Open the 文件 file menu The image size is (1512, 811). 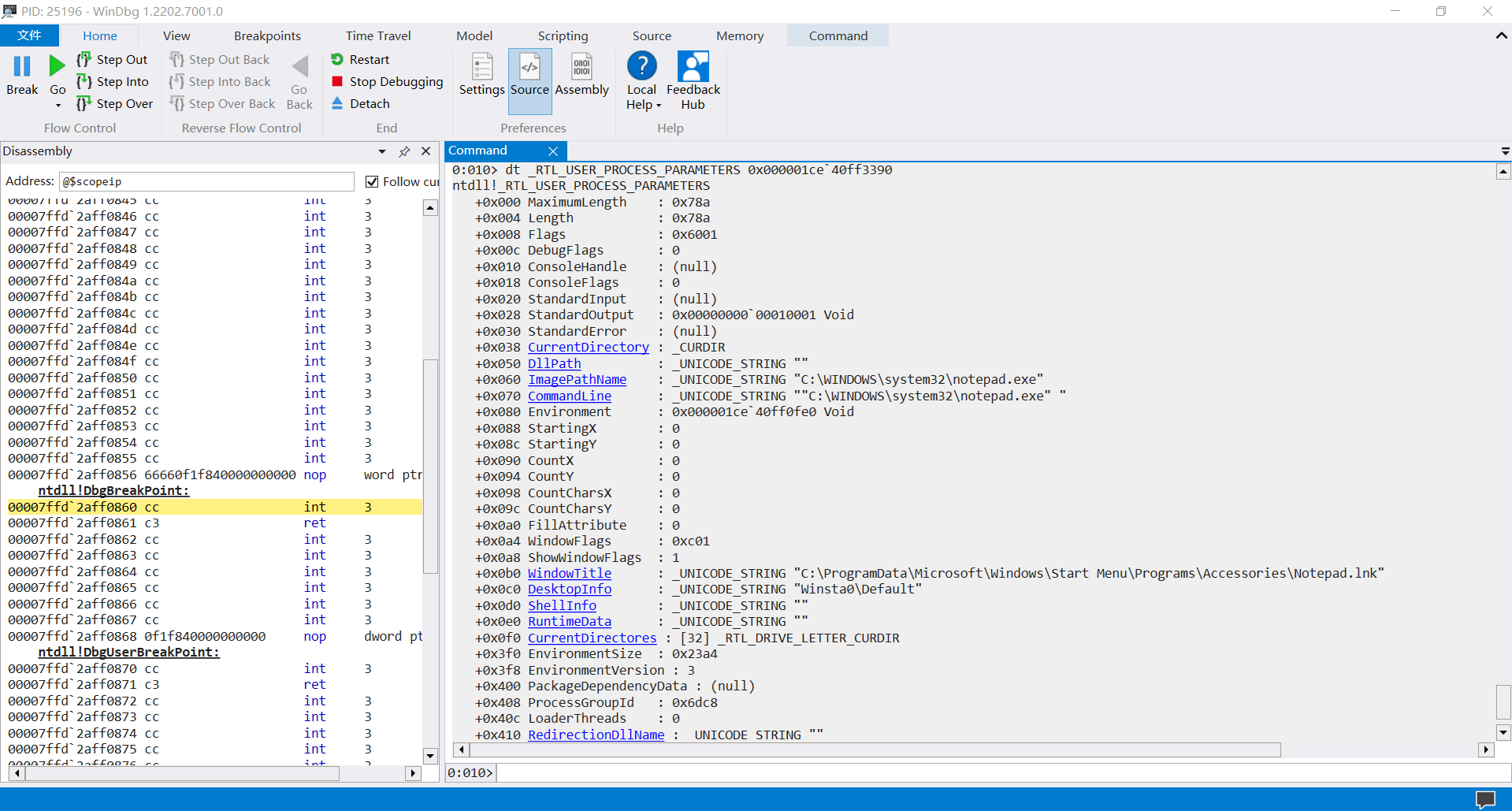(29, 35)
